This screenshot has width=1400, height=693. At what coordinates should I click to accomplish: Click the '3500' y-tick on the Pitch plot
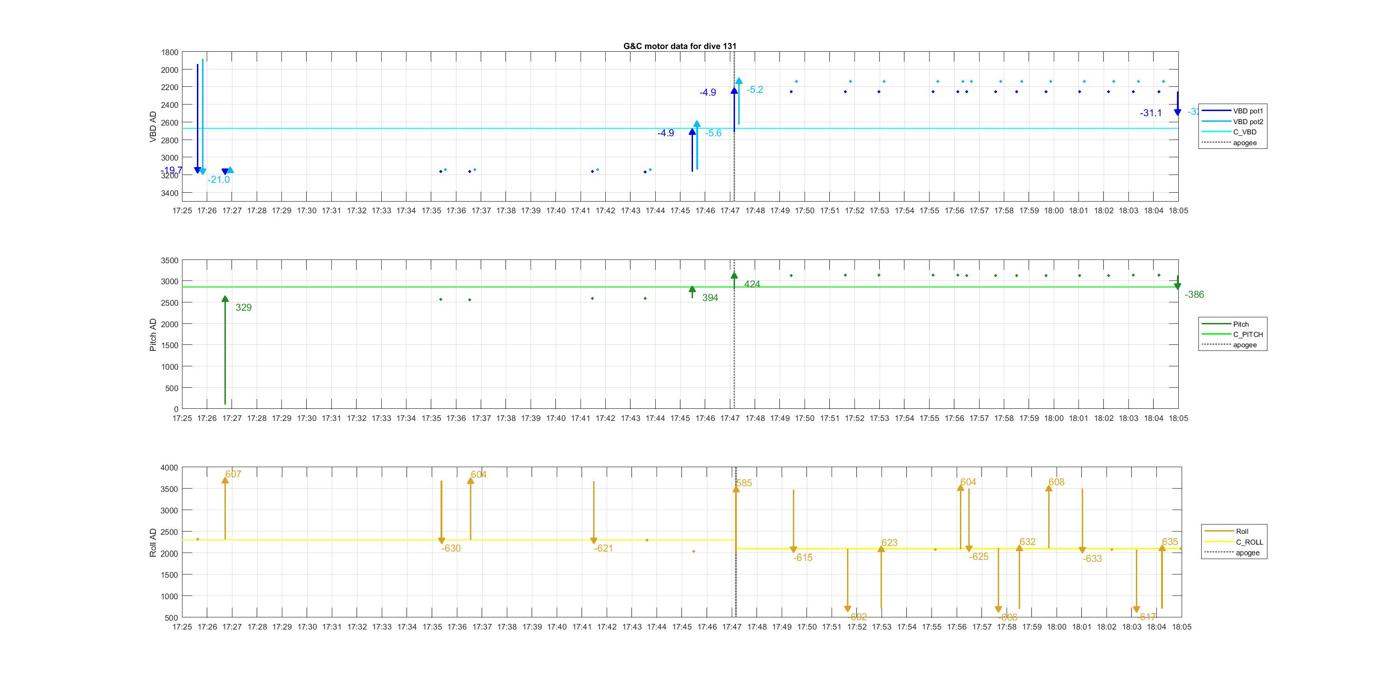point(169,260)
